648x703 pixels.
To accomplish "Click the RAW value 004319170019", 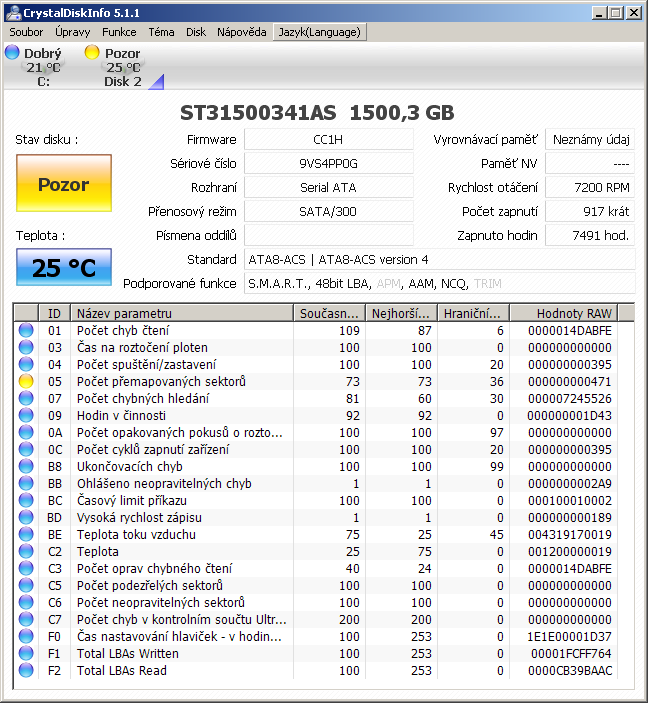I will (x=570, y=534).
